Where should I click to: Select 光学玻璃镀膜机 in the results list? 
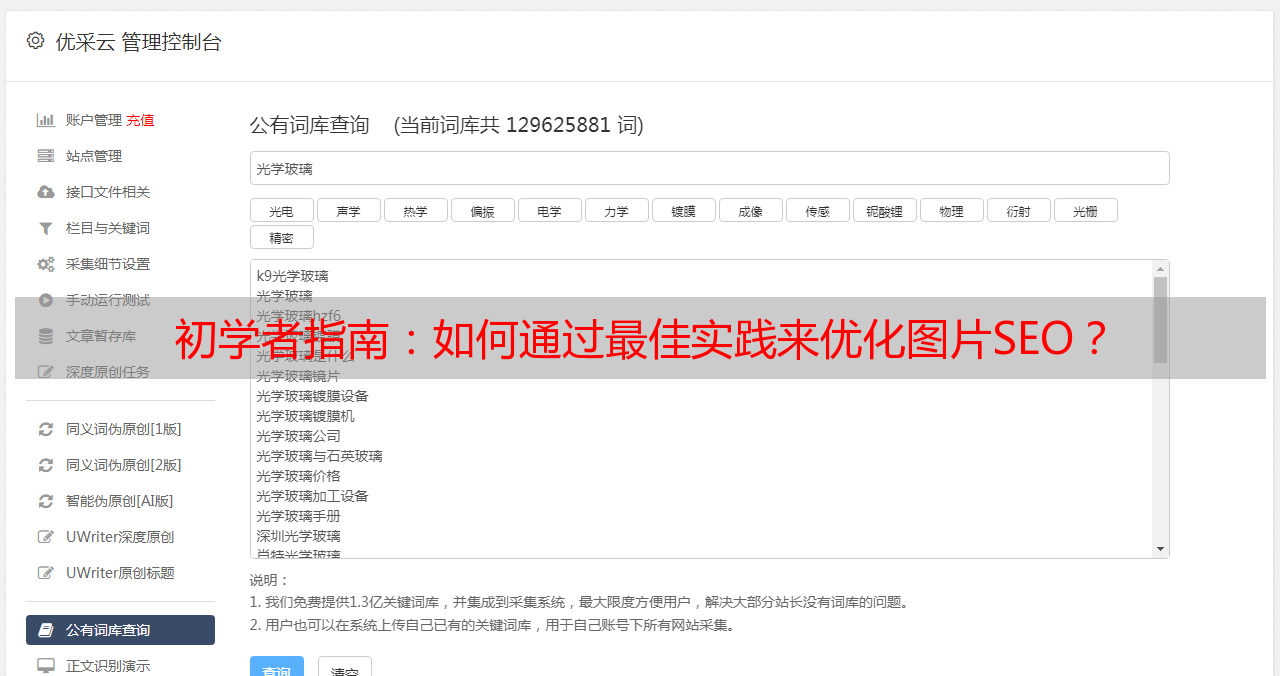pyautogui.click(x=305, y=416)
